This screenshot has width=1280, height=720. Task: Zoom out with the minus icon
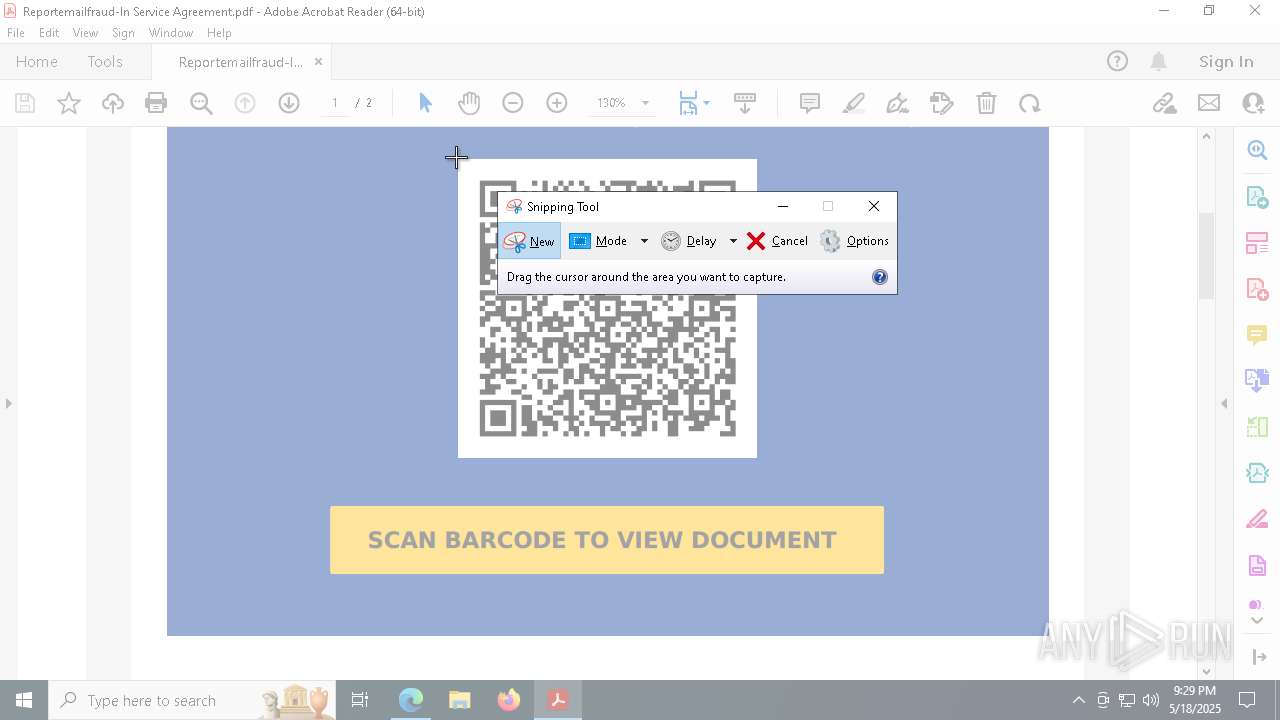[x=513, y=103]
